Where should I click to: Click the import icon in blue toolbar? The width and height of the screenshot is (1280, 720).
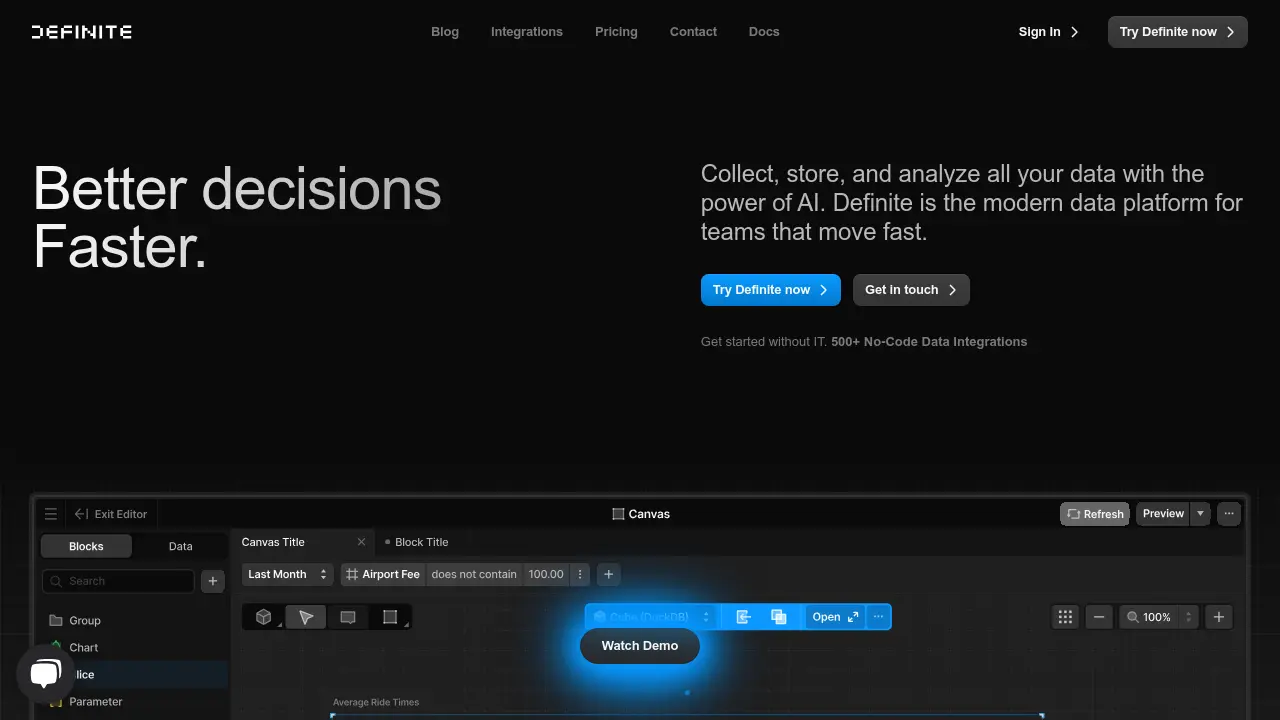point(743,617)
